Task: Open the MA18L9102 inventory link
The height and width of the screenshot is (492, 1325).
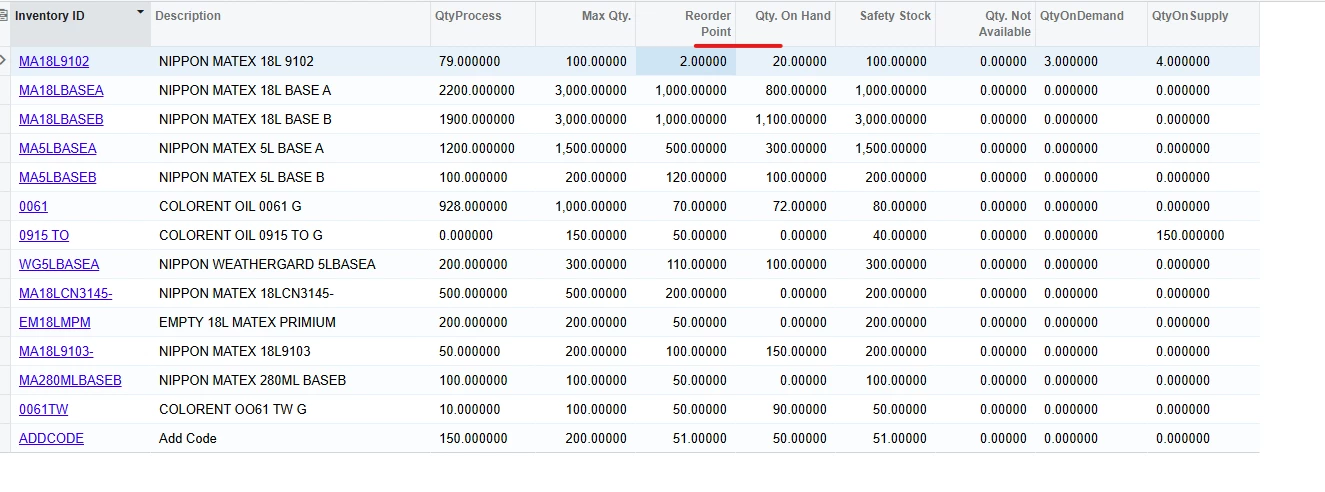Action: pyautogui.click(x=54, y=61)
